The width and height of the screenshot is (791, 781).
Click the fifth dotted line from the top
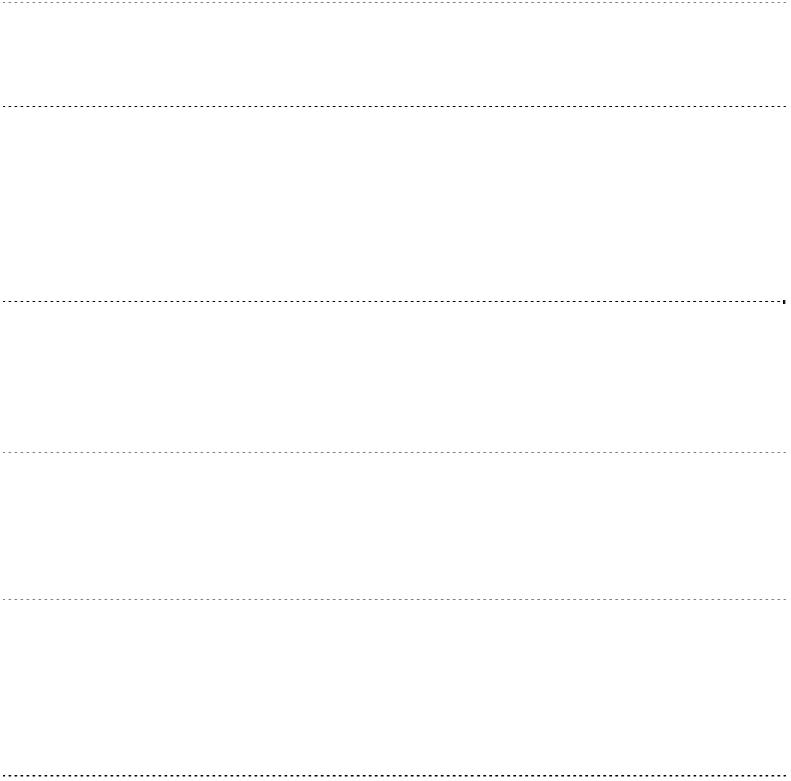395,600
